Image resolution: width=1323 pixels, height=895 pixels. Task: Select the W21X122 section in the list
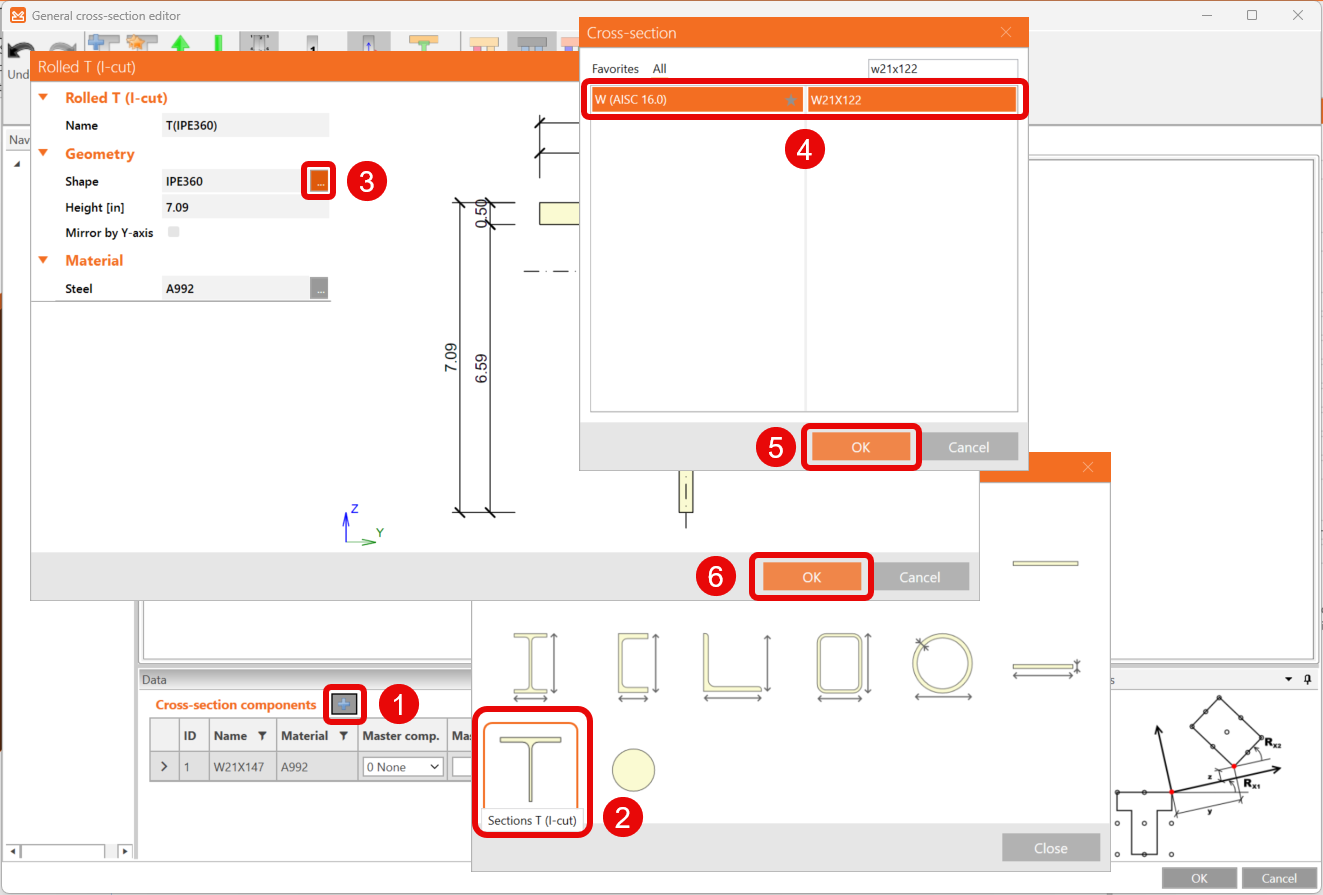click(x=912, y=100)
